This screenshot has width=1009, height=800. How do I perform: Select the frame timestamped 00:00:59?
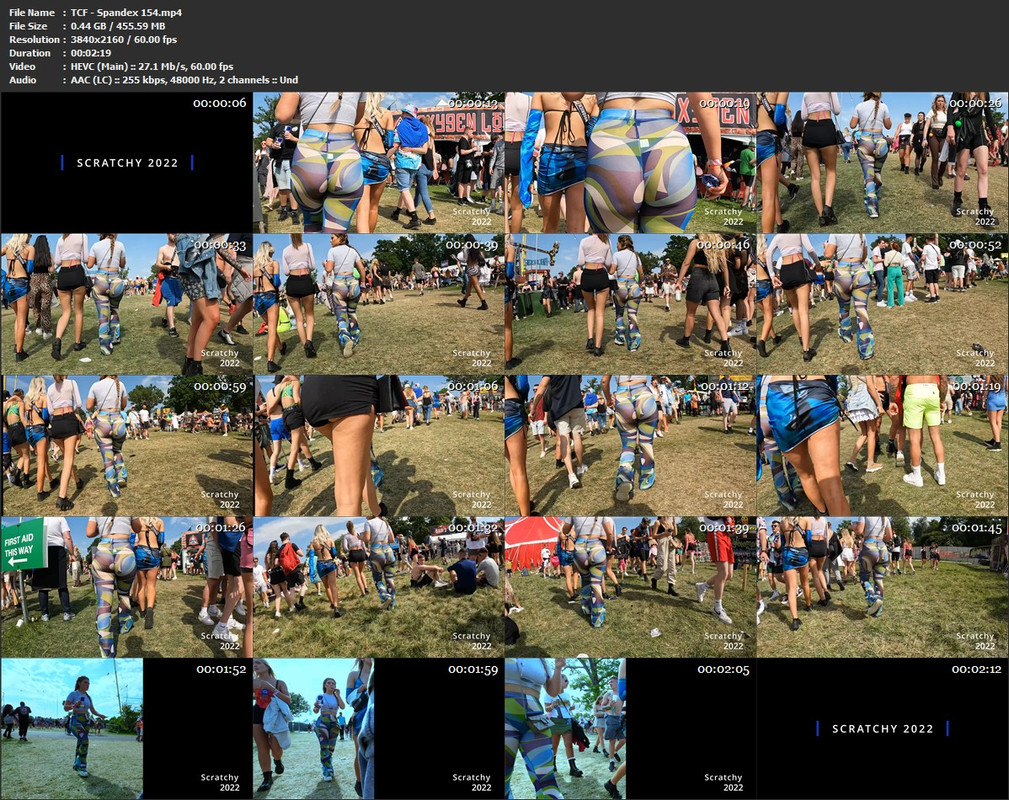(x=126, y=445)
